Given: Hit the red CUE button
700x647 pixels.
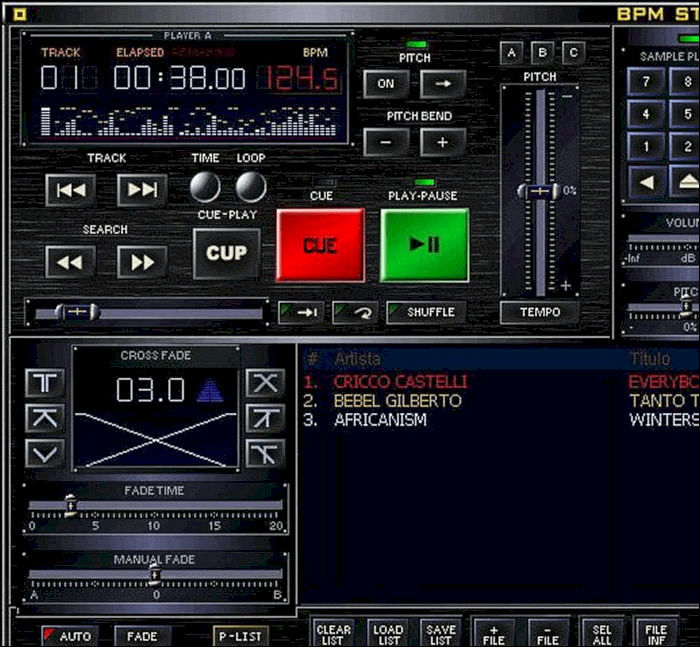Looking at the screenshot, I should point(320,245).
